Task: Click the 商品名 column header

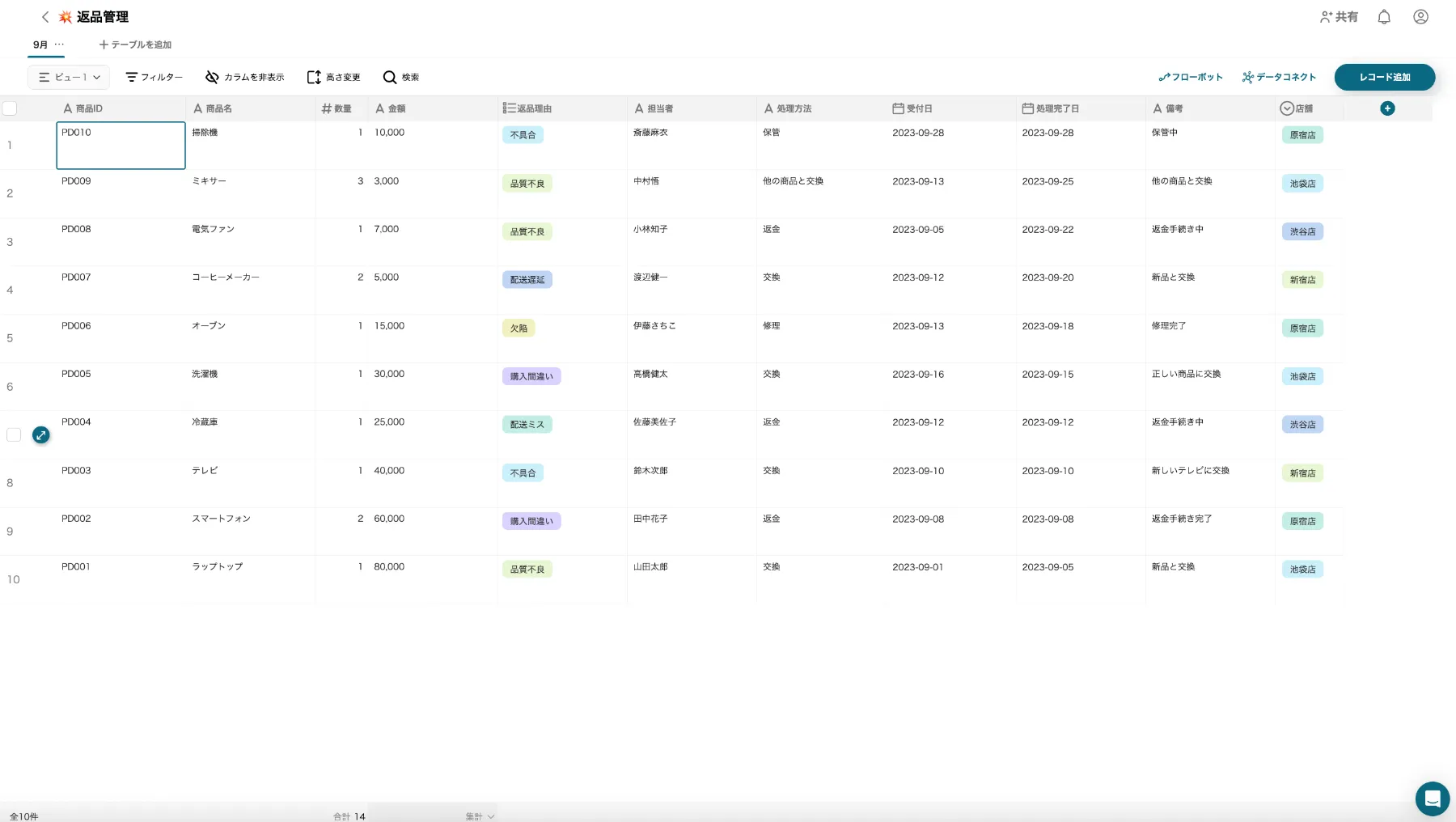Action: 251,108
